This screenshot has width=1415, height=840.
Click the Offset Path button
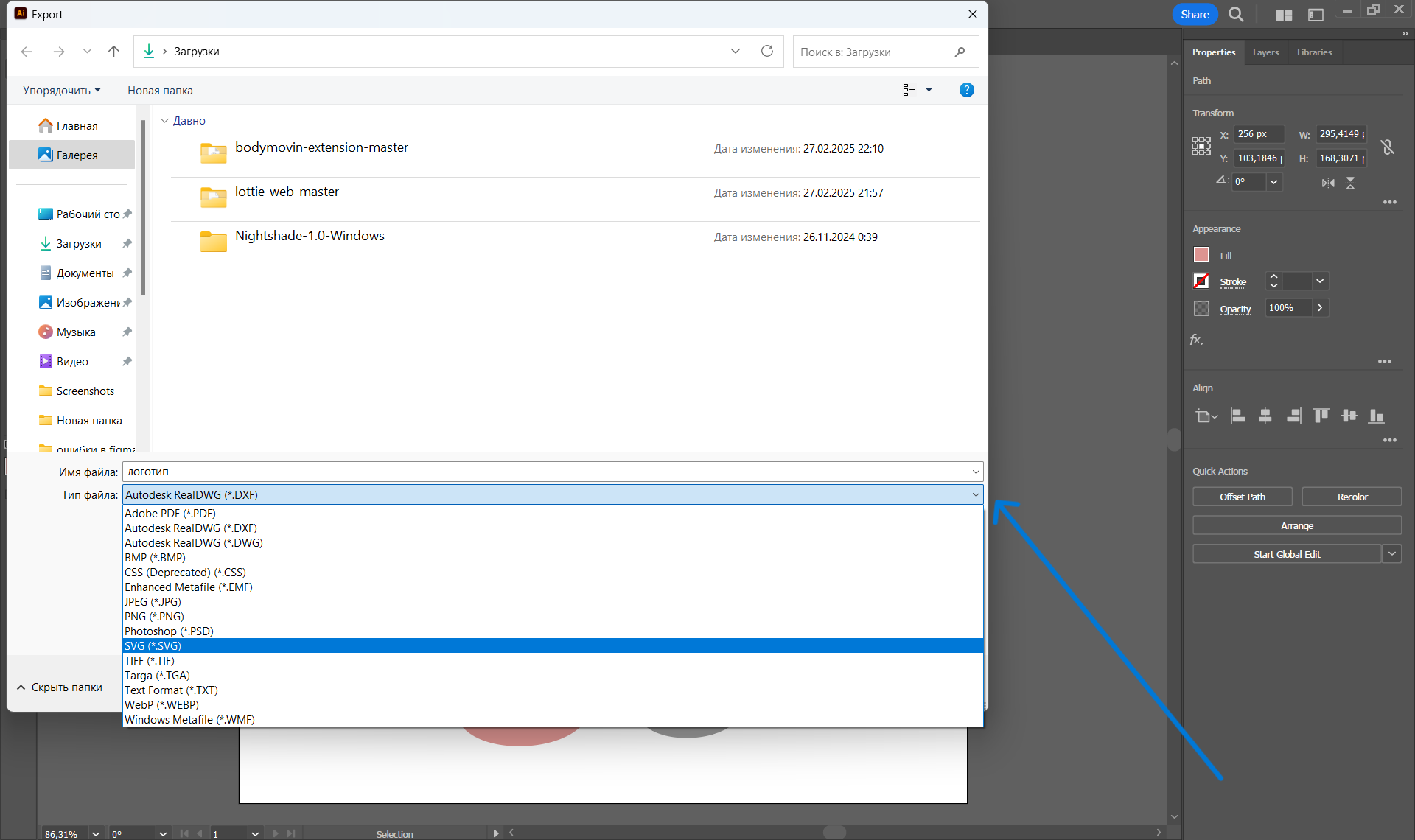pyautogui.click(x=1243, y=497)
